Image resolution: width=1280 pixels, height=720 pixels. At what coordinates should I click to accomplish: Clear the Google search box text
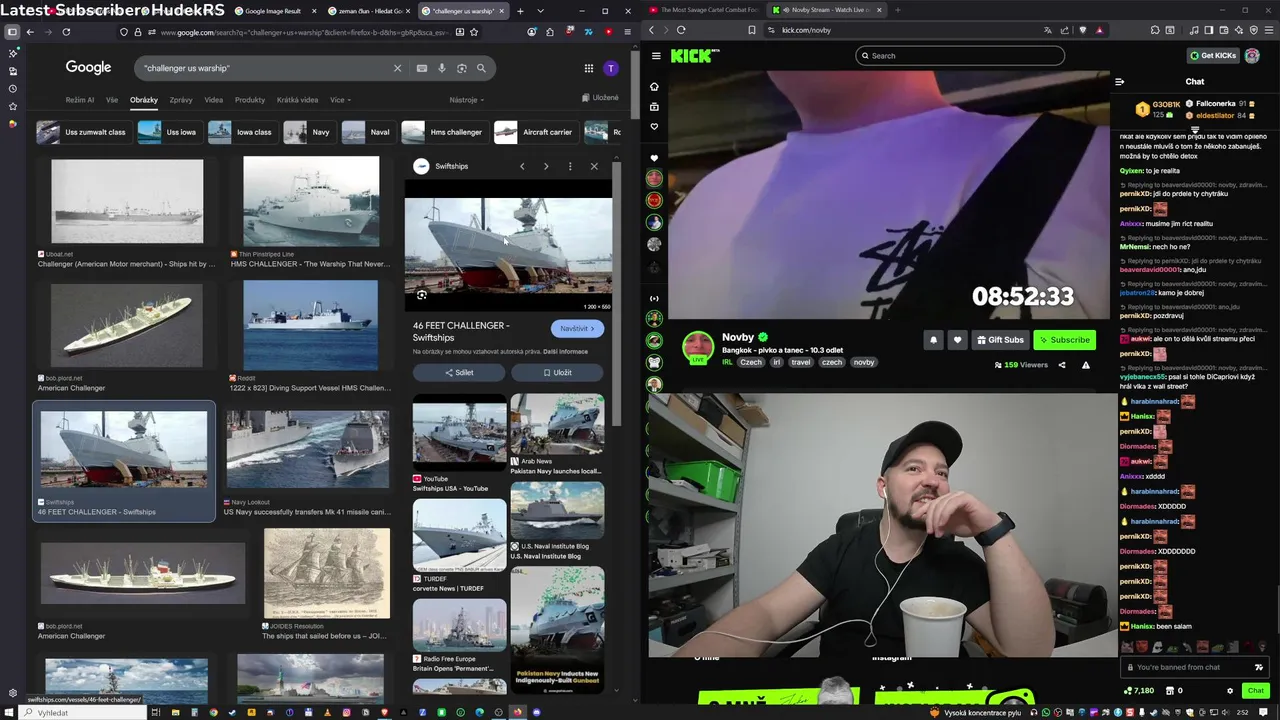[397, 68]
